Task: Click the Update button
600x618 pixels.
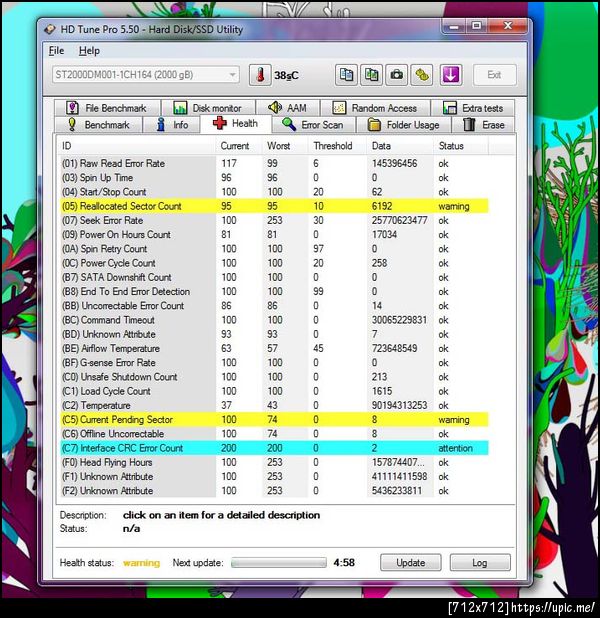Action: [410, 562]
